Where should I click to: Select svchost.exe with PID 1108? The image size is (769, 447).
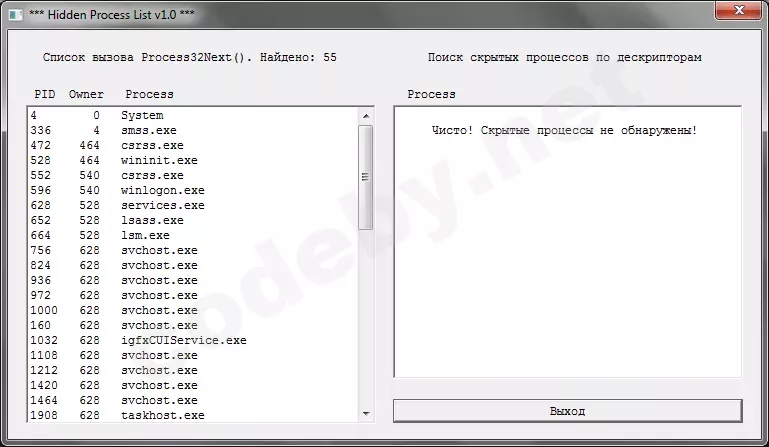194,355
